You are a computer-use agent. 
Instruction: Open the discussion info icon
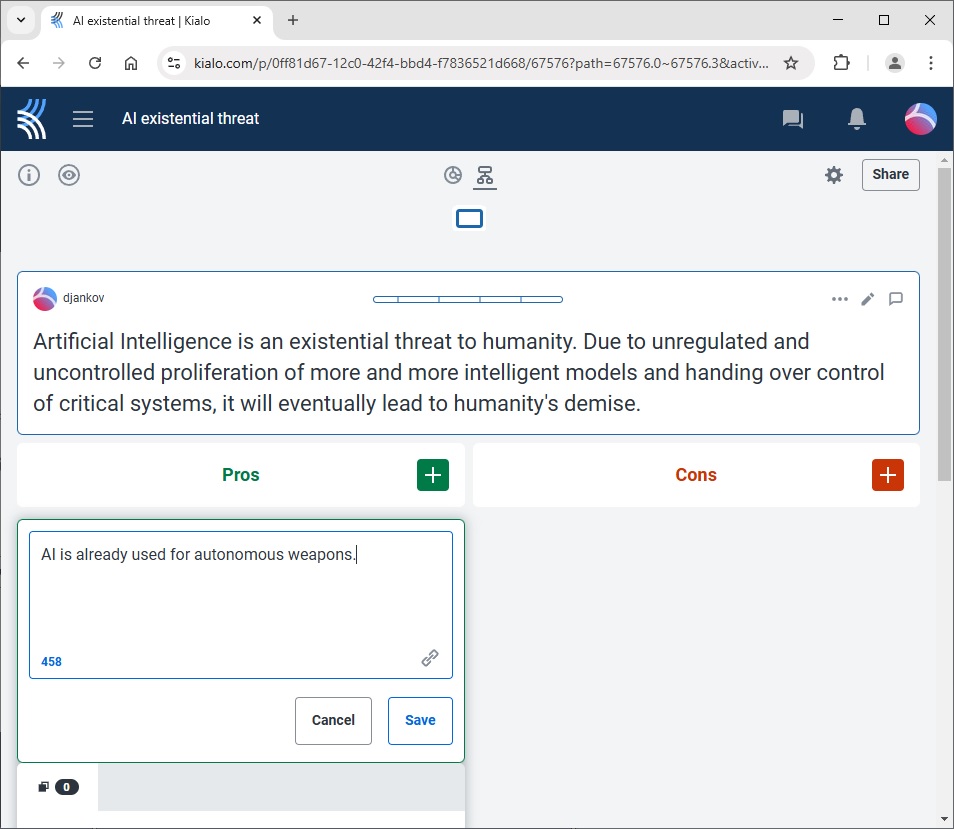click(29, 175)
